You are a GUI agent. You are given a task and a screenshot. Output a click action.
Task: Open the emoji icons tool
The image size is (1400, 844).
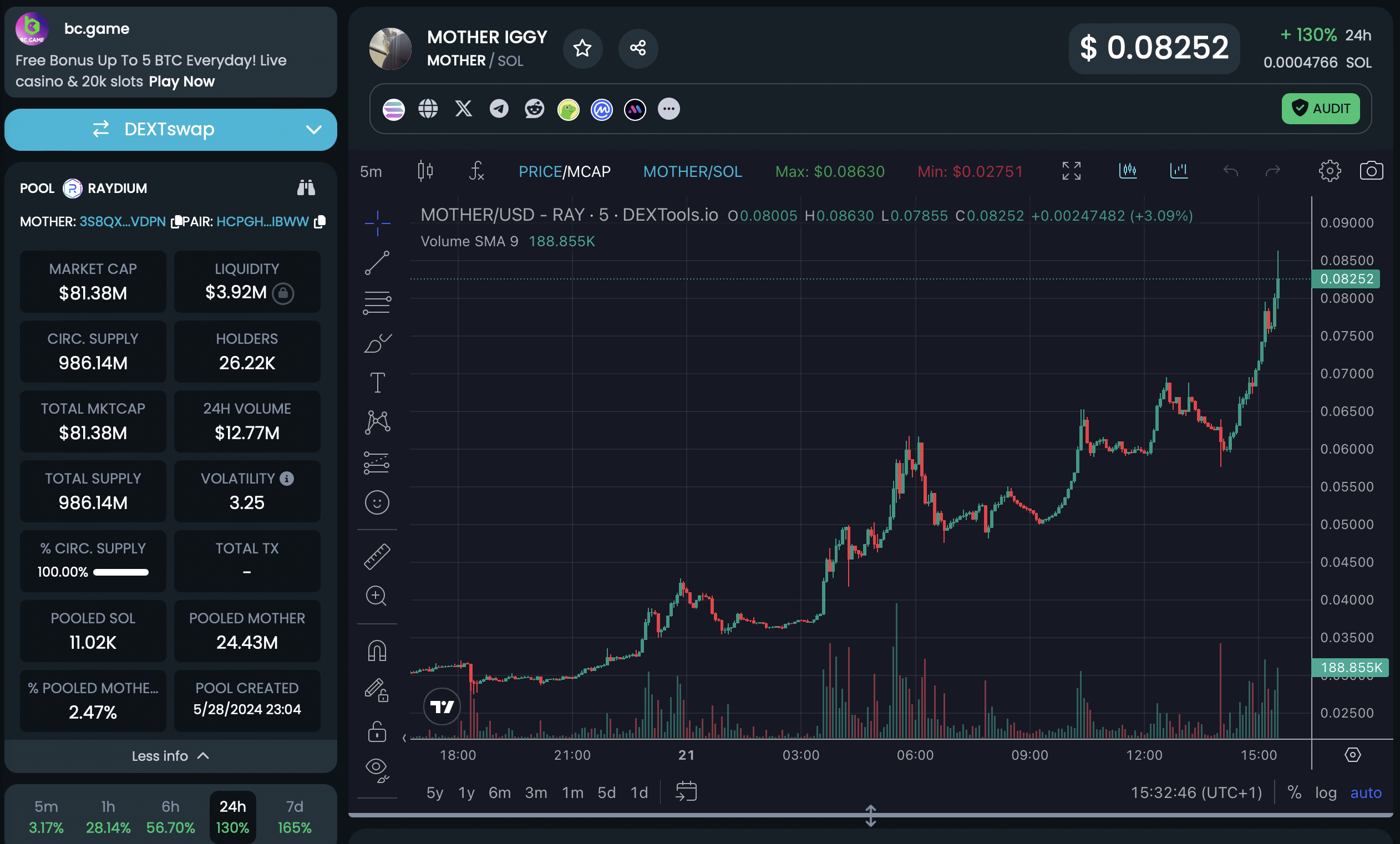[x=377, y=502]
